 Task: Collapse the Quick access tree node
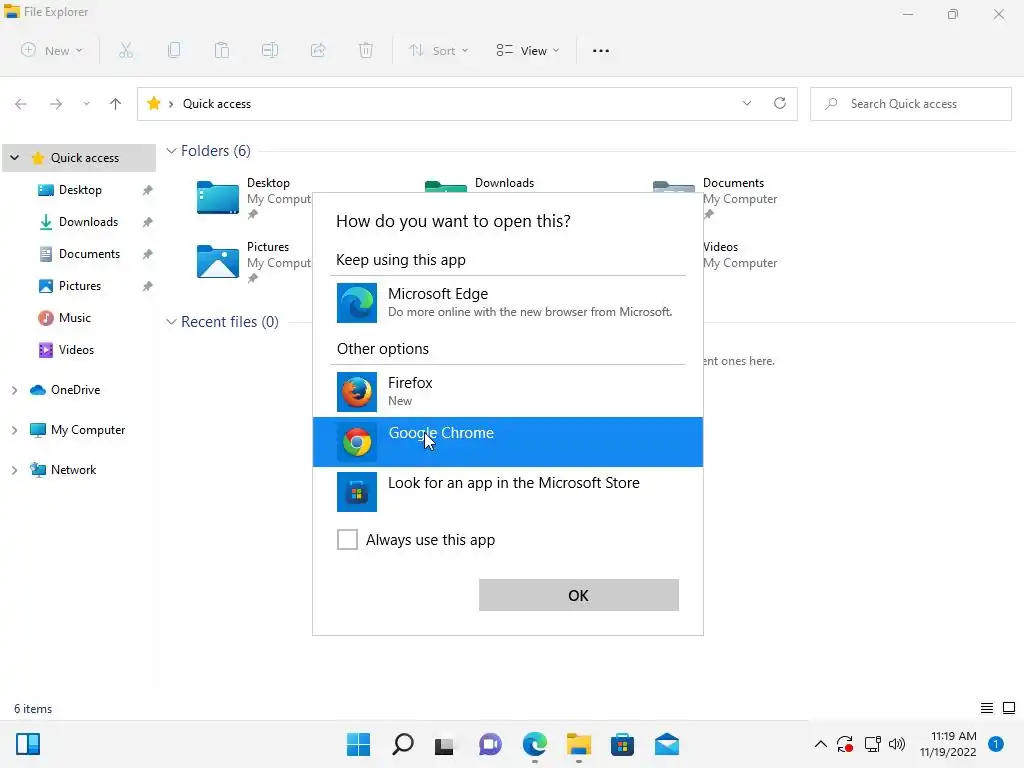pos(14,158)
